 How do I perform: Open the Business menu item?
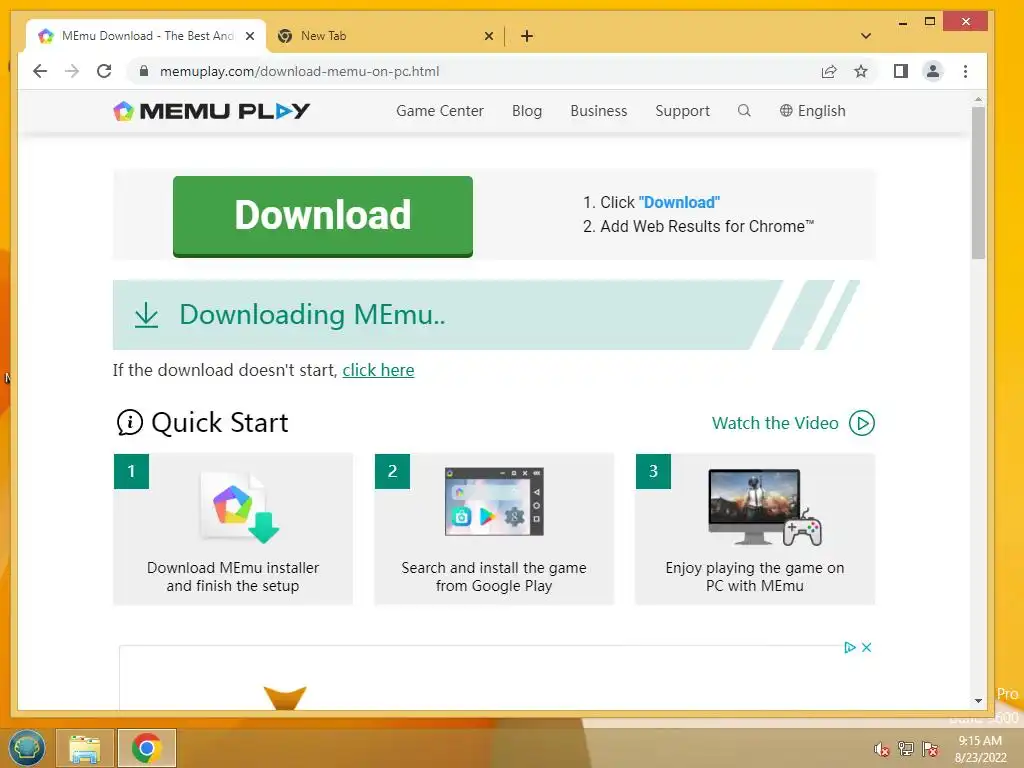[x=599, y=111]
